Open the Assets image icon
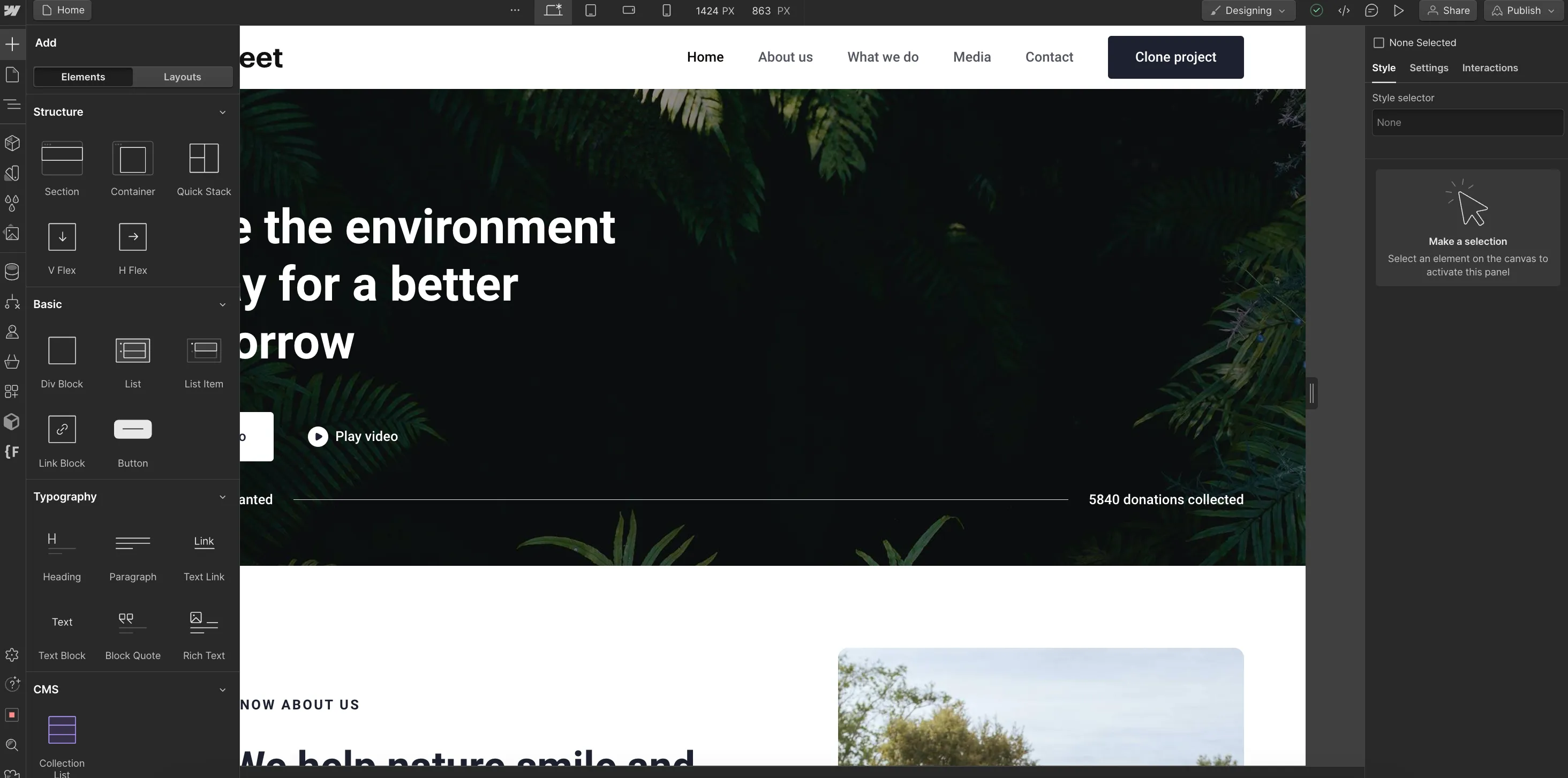This screenshot has width=1568, height=778. (x=12, y=233)
